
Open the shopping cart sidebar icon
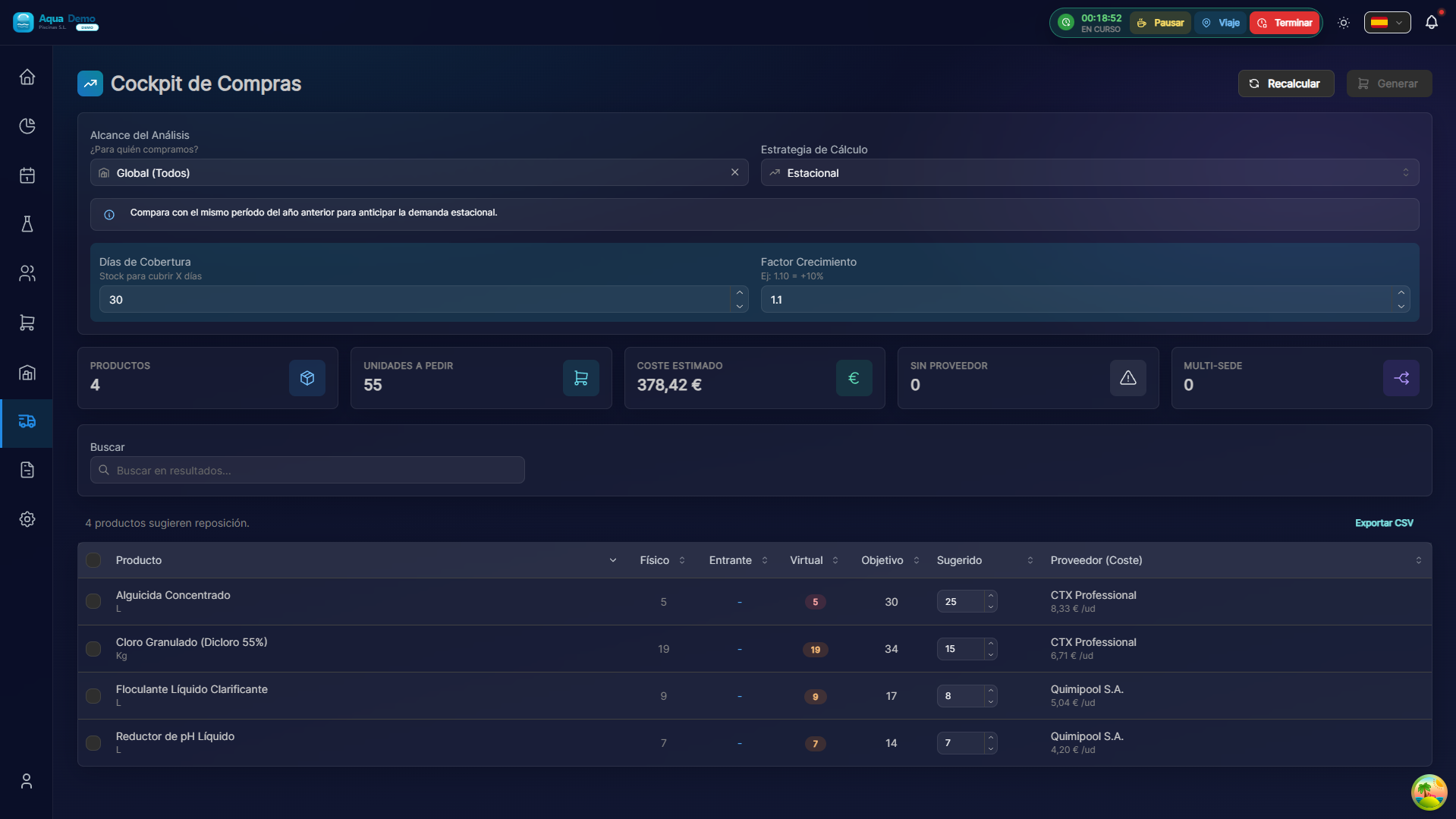click(x=27, y=323)
